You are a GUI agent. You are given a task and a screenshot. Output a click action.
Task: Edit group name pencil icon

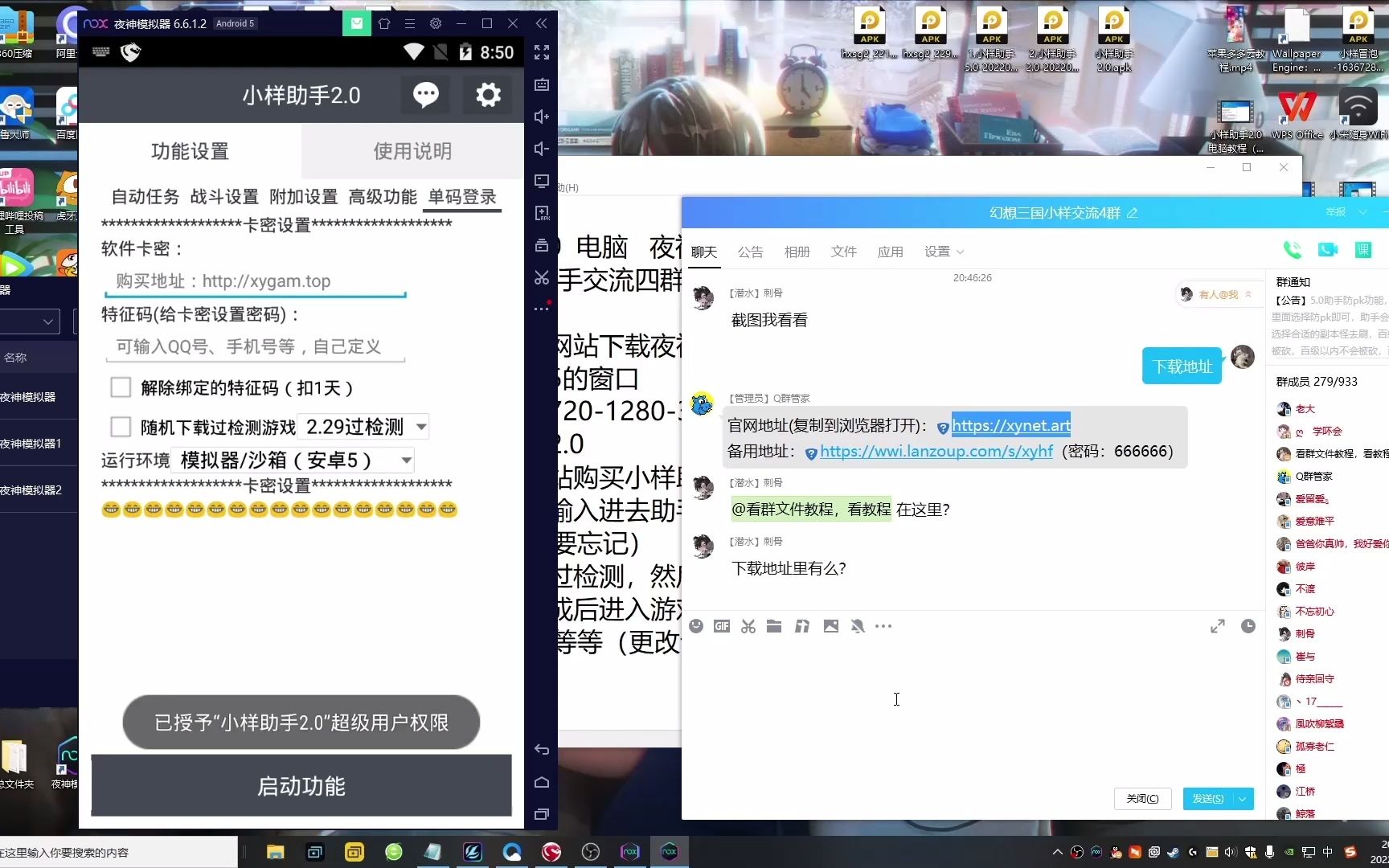coord(1133,213)
